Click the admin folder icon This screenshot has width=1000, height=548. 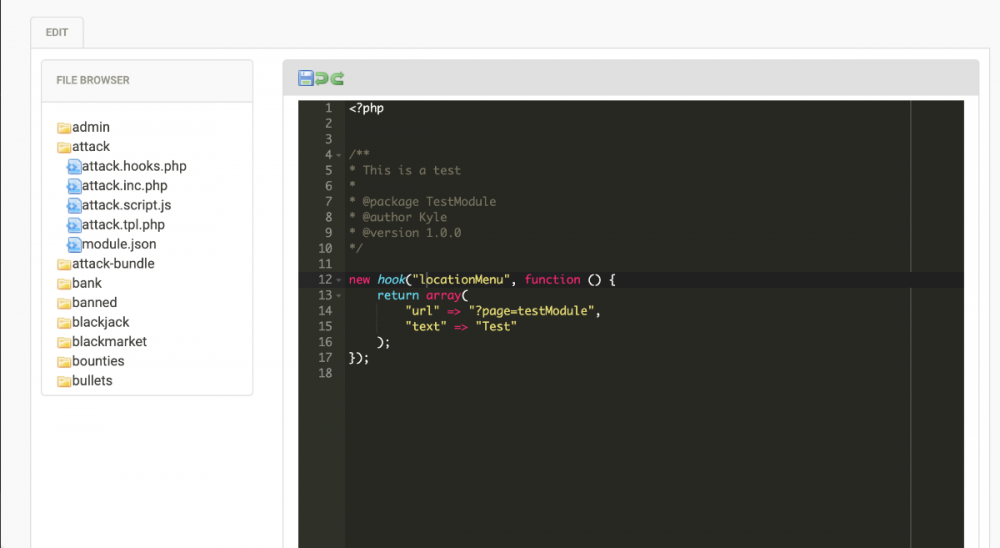click(x=64, y=128)
